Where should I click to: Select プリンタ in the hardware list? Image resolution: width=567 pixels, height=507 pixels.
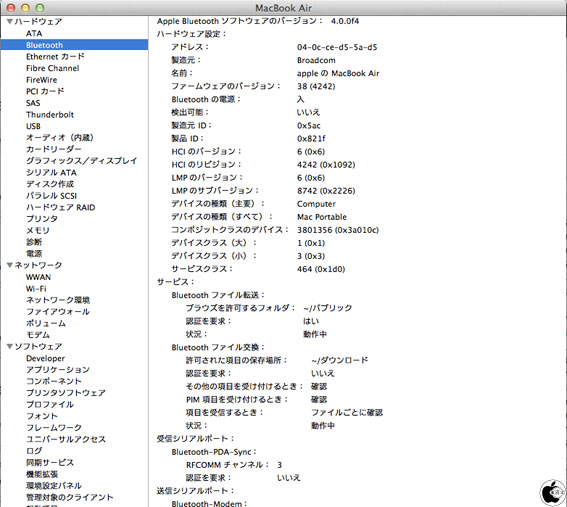[x=42, y=219]
